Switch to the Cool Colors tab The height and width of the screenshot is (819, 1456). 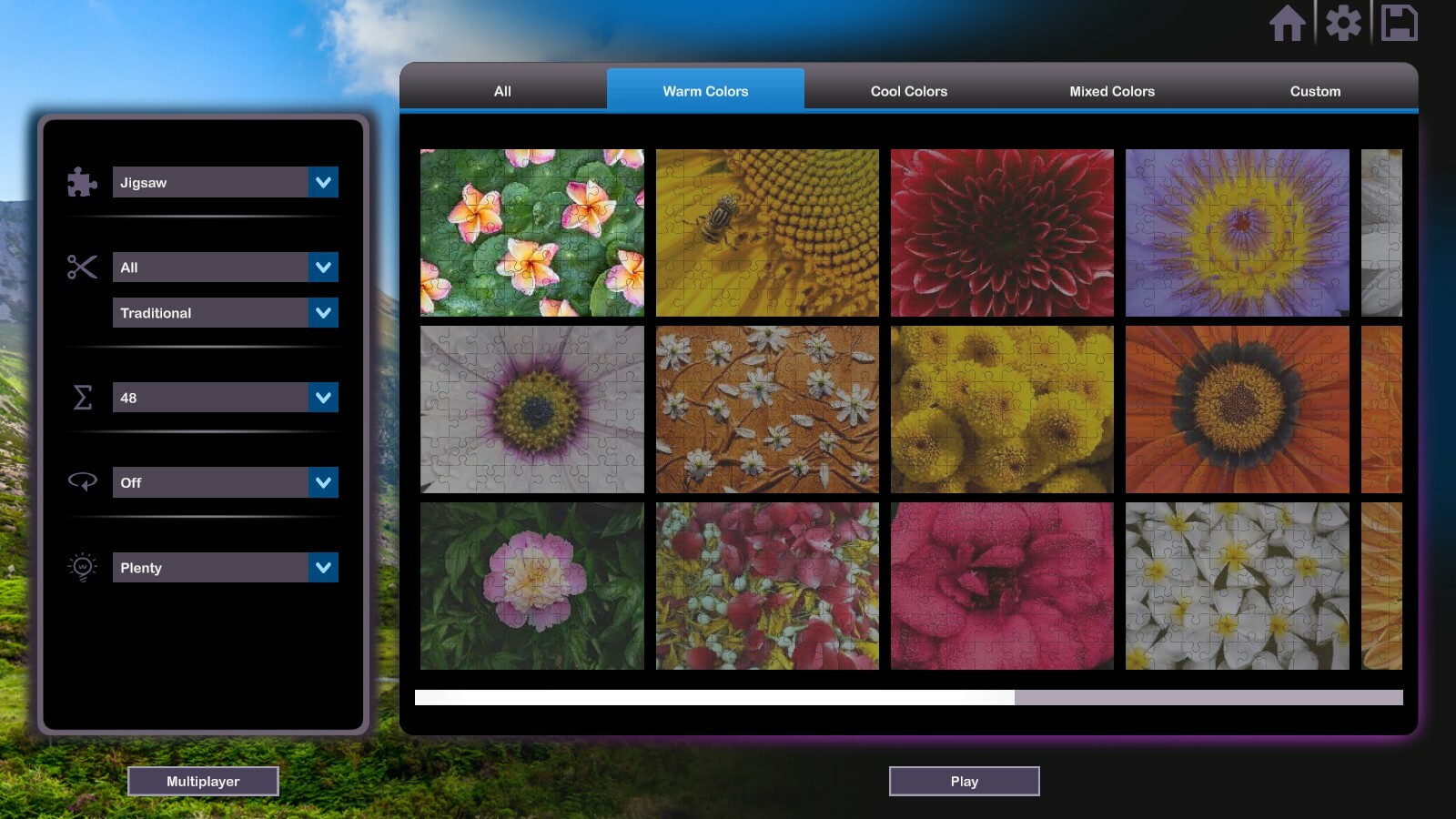pyautogui.click(x=907, y=91)
